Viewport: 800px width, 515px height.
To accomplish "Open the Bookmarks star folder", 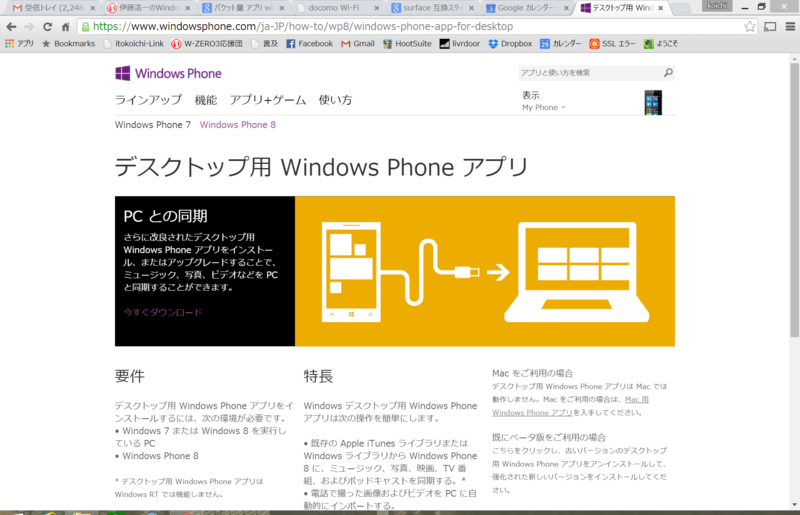I will click(68, 44).
